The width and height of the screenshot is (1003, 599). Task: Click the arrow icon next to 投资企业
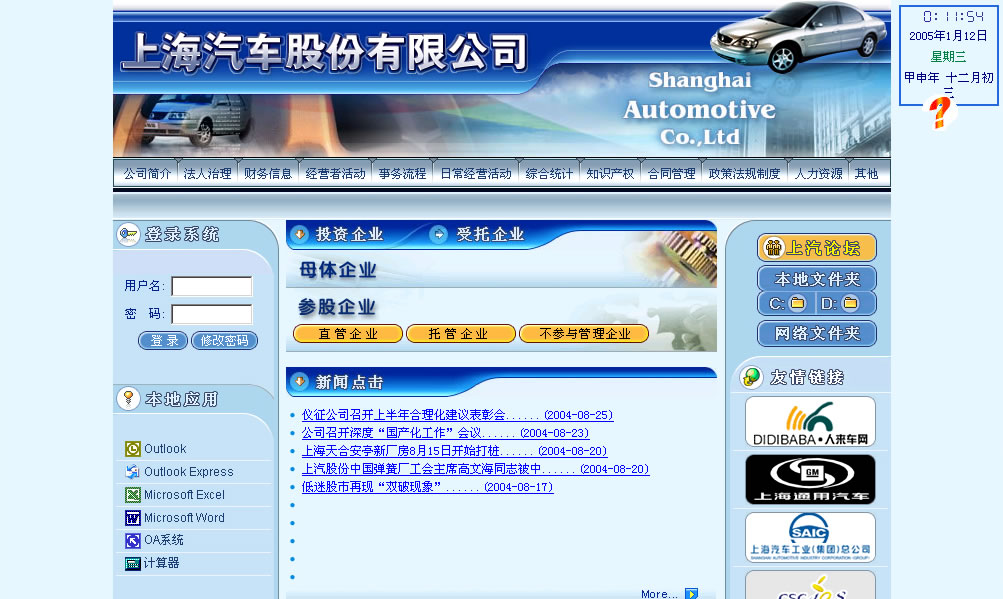tap(299, 234)
